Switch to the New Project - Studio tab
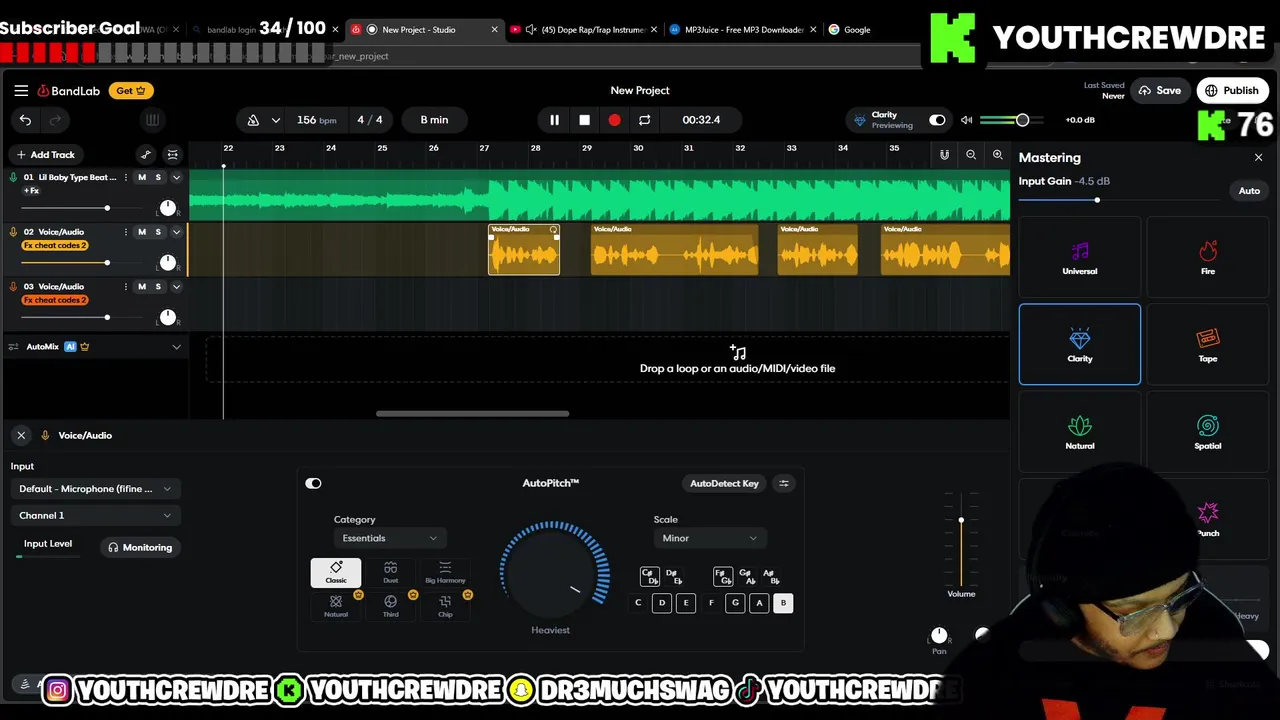Viewport: 1280px width, 720px height. pos(424,30)
